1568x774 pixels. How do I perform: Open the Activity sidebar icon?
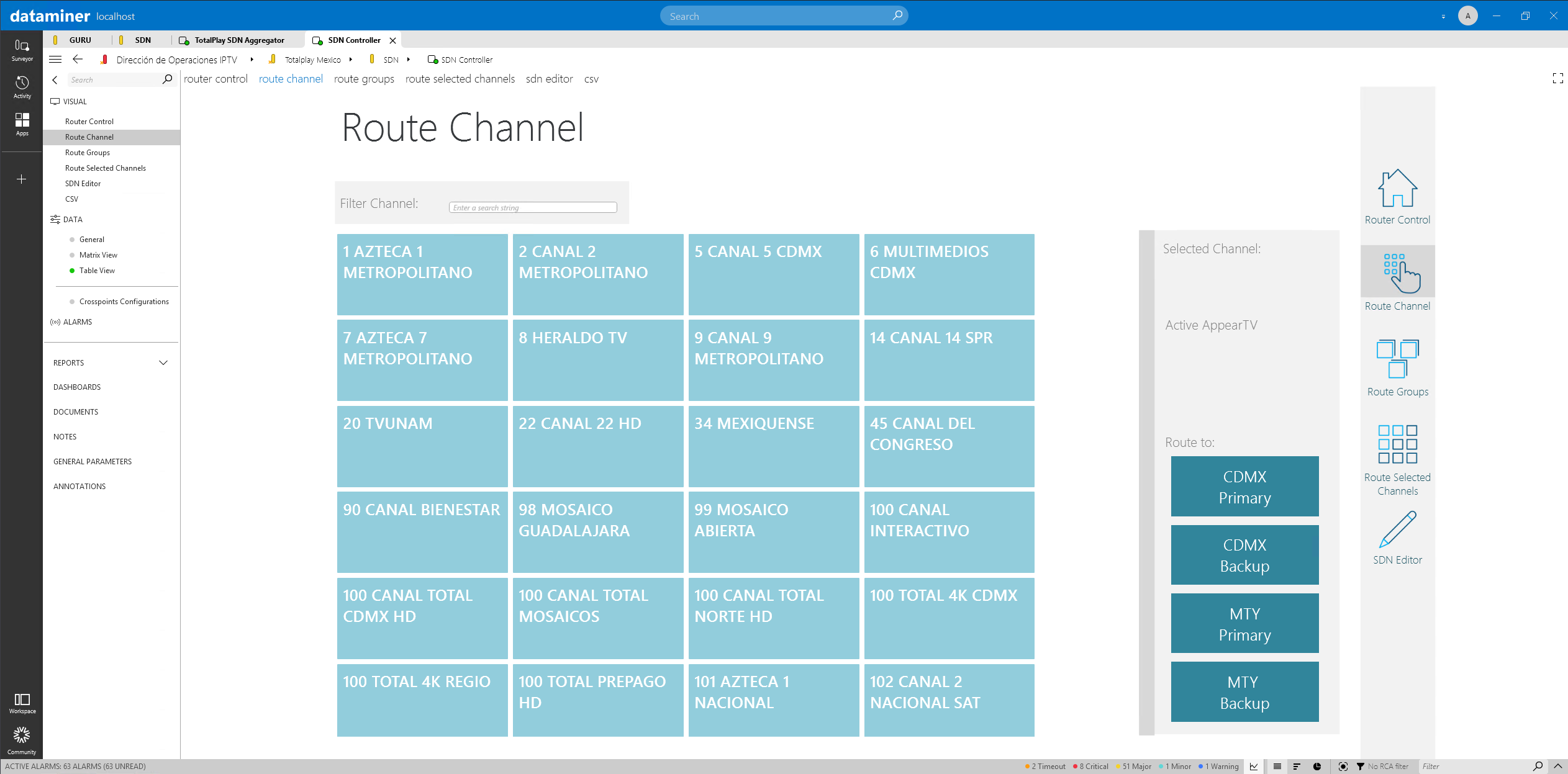(22, 87)
